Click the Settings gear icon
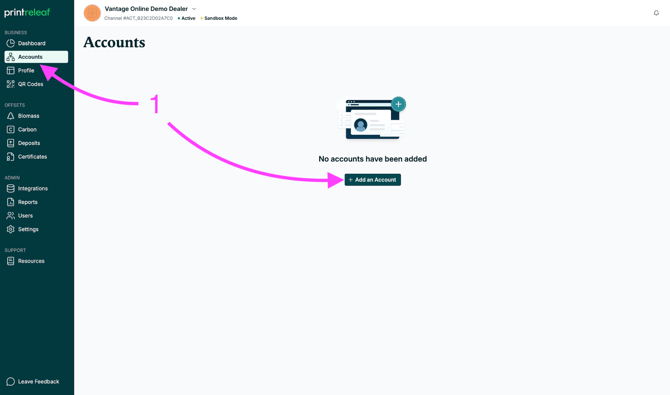 tap(11, 230)
